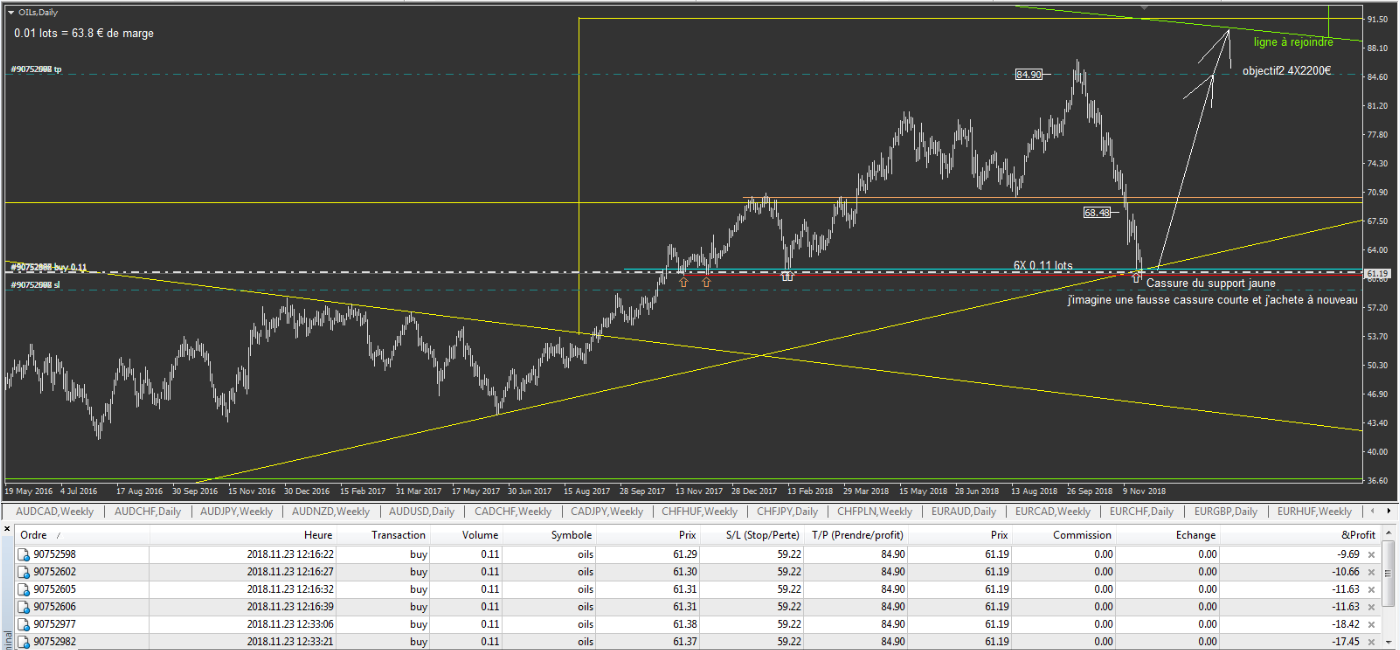Click the order icon for ticket 90752602
Screen dimensions: 1400x650
point(24,571)
